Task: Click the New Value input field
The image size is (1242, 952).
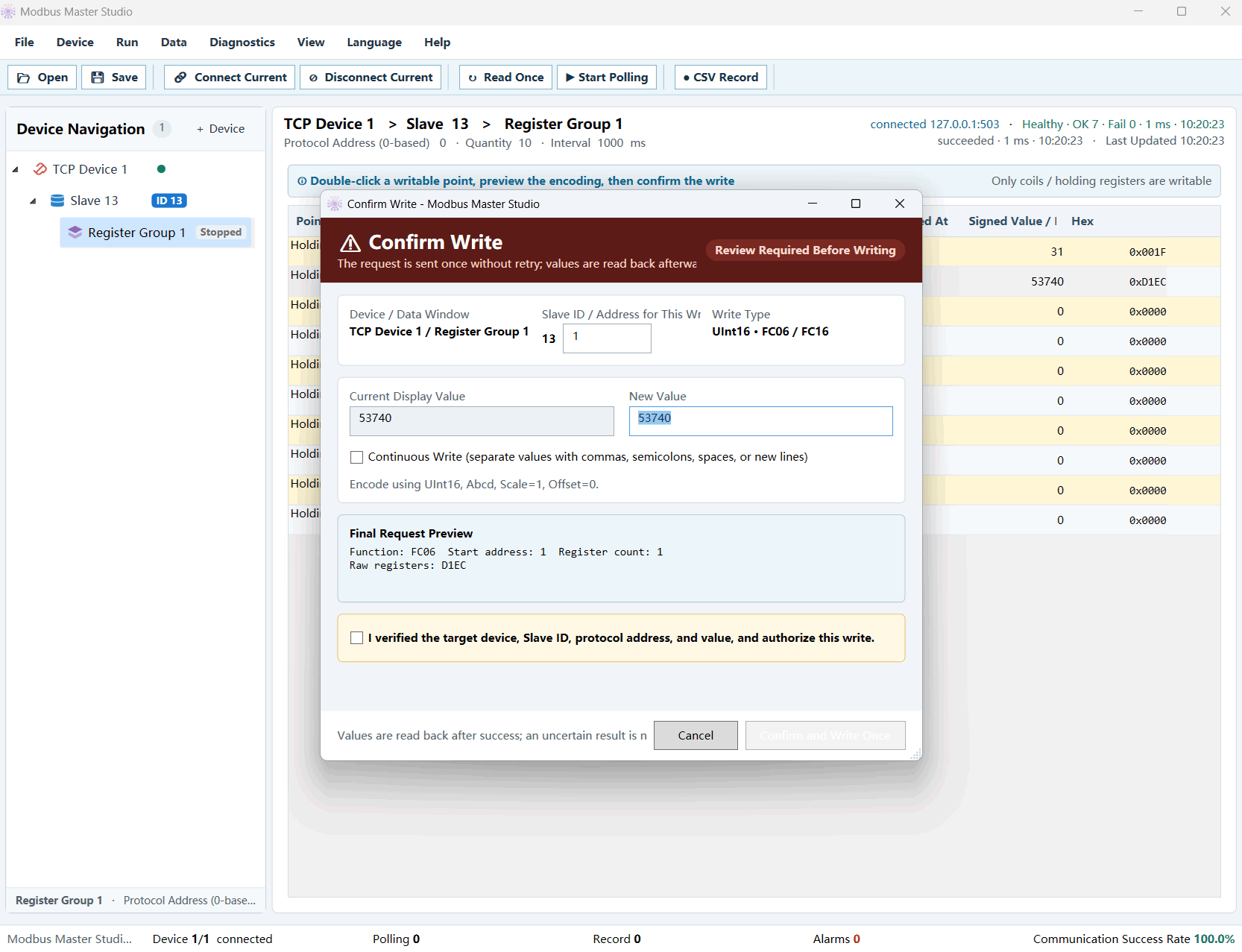Action: point(760,421)
